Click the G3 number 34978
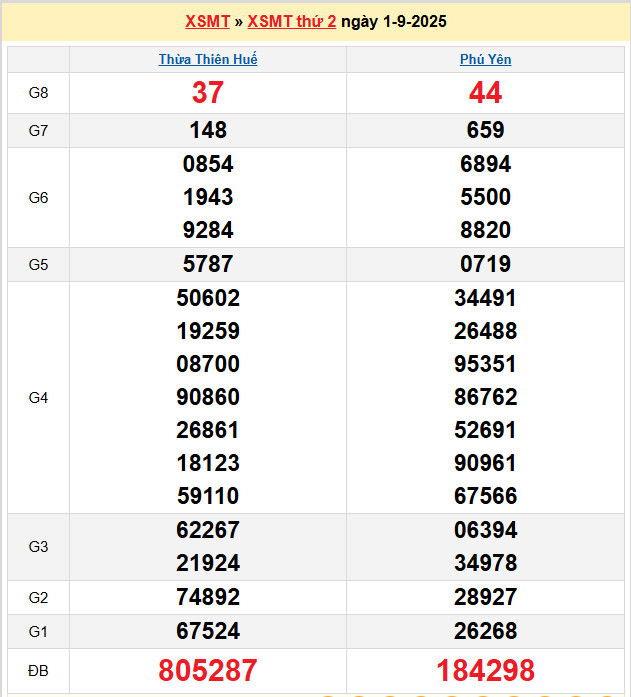631x697 pixels. click(485, 563)
